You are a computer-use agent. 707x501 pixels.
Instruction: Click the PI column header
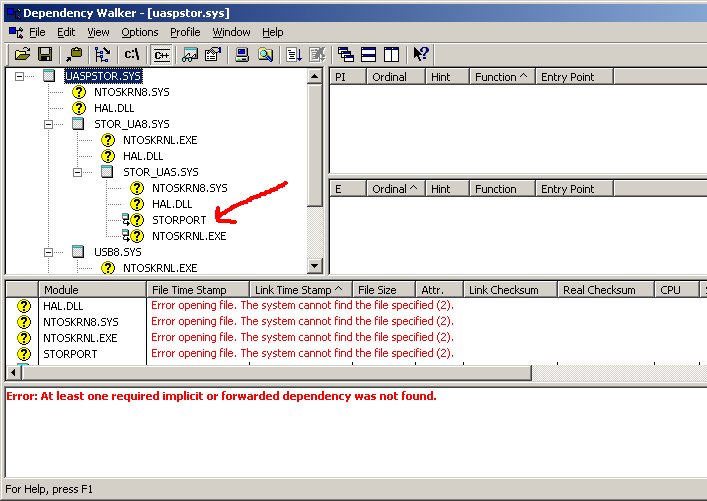point(348,77)
